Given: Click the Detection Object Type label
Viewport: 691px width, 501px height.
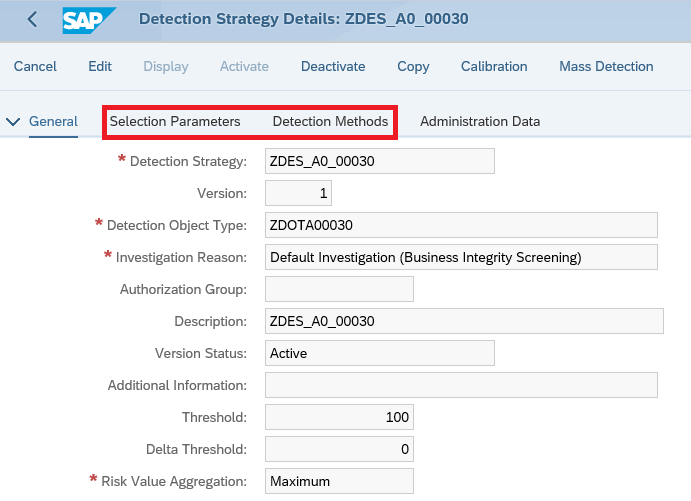Looking at the screenshot, I should (x=177, y=226).
